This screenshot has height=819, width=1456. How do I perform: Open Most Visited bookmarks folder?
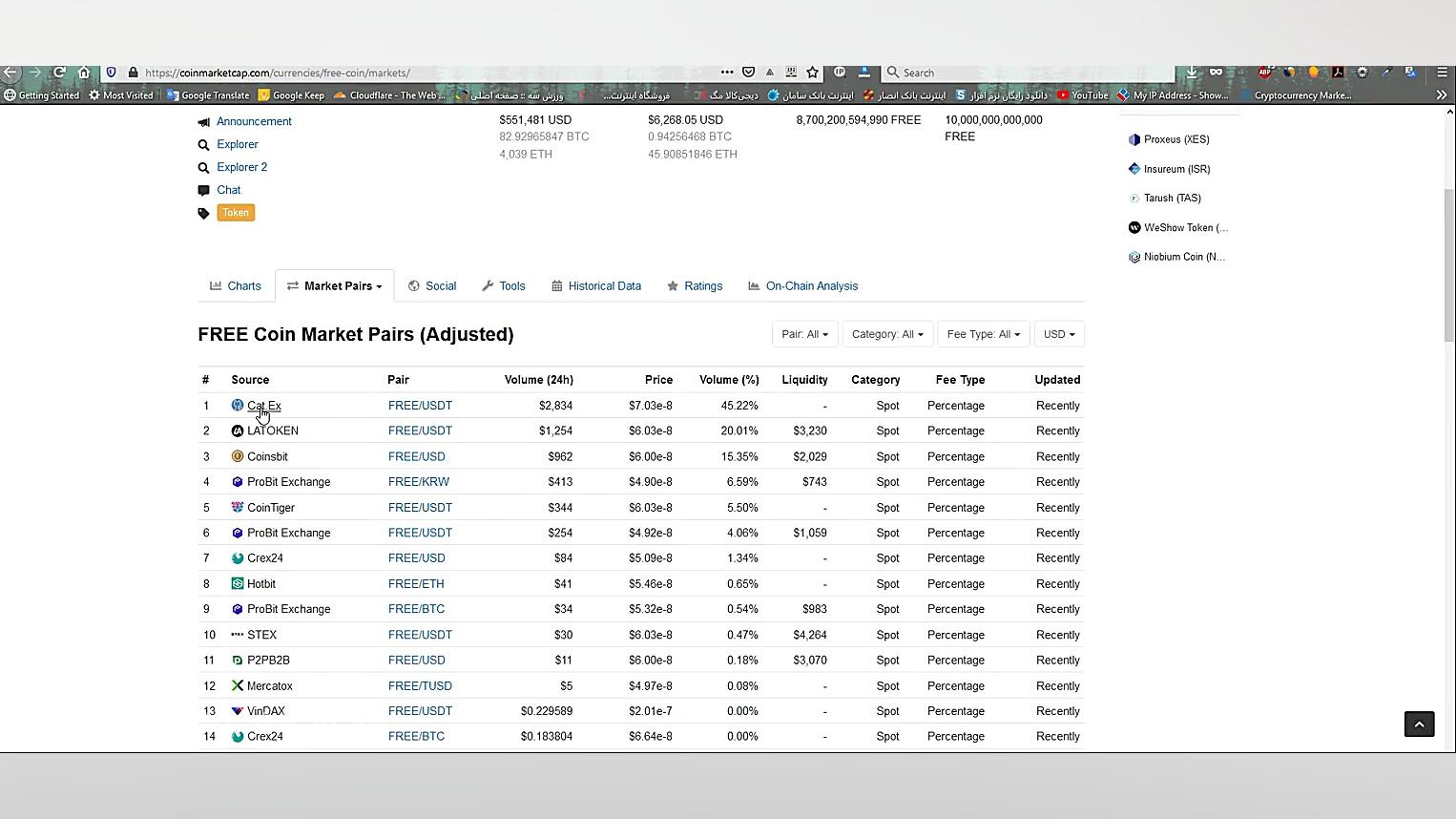[x=121, y=95]
